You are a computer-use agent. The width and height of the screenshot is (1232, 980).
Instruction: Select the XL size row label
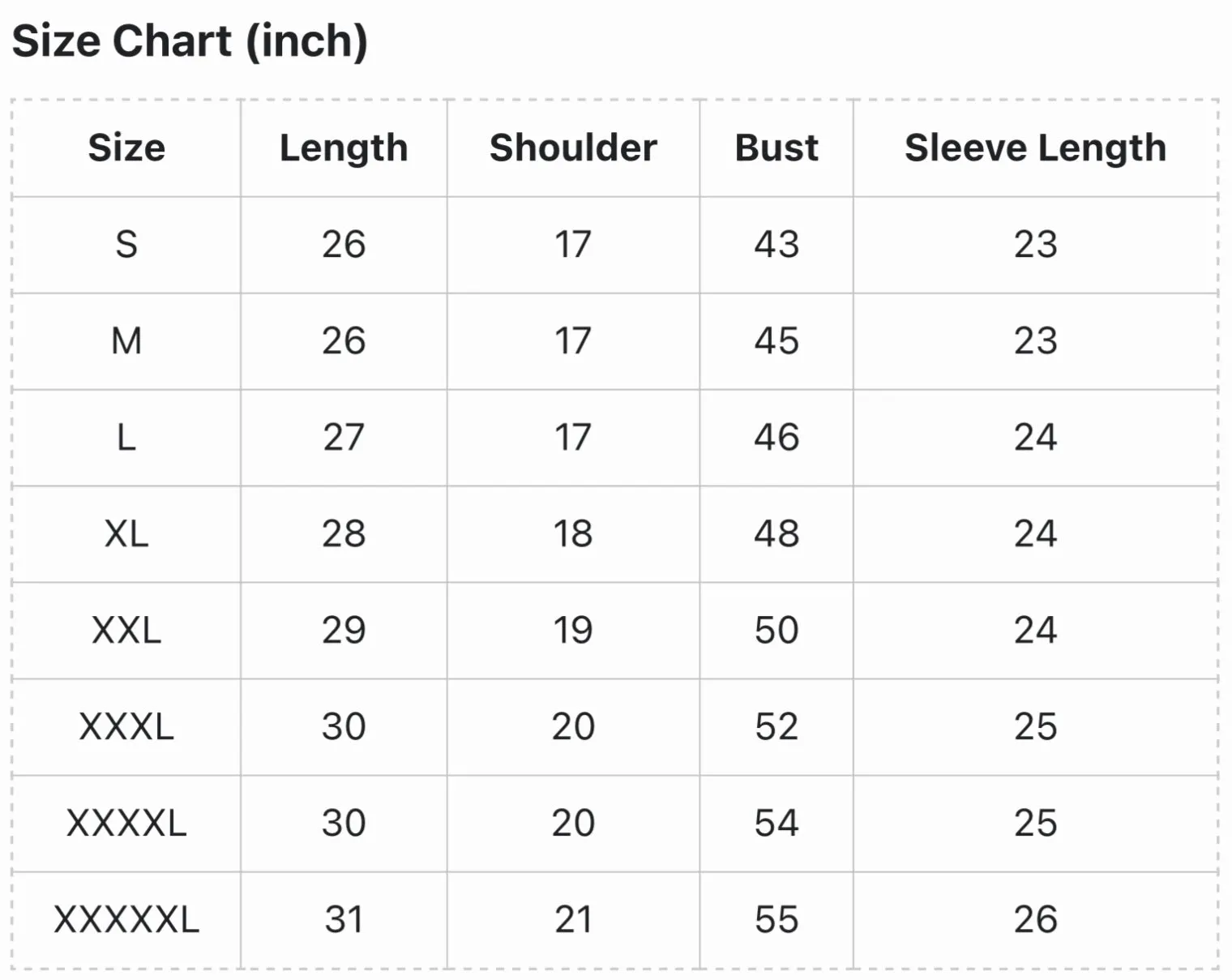coord(126,533)
